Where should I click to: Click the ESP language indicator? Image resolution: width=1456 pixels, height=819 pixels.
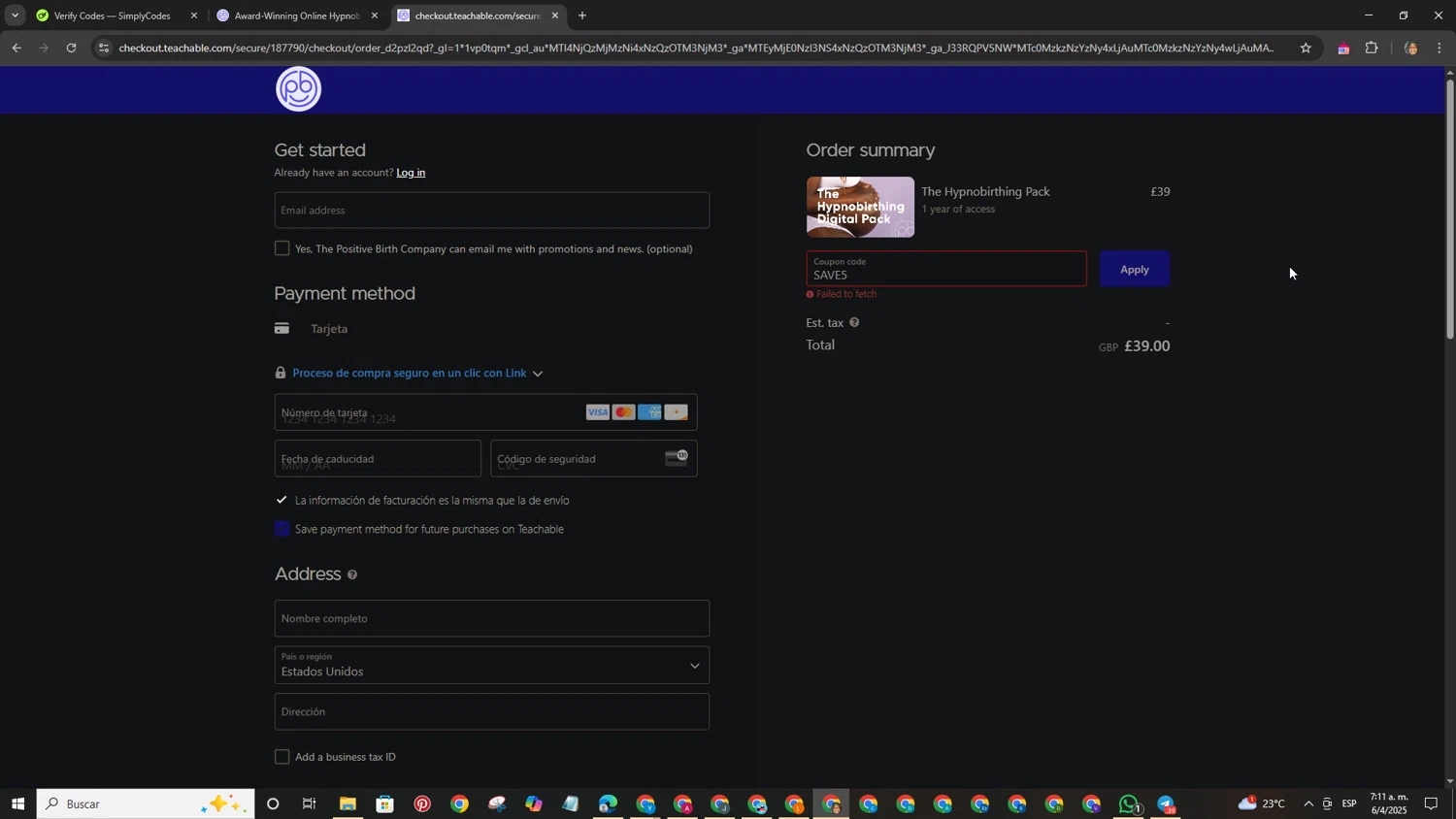click(1349, 803)
